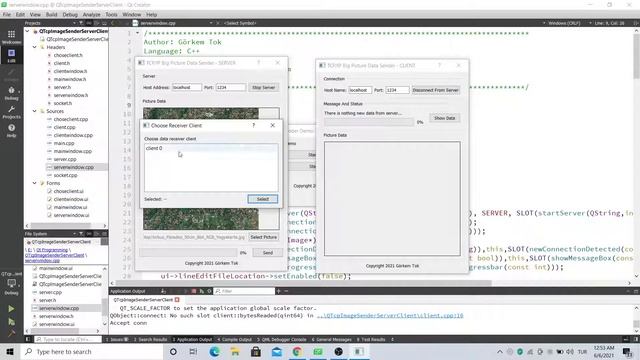Screen dimensions: 640x360
Task: Select clientwindow.h in the Headers tree
Action: point(70,71)
